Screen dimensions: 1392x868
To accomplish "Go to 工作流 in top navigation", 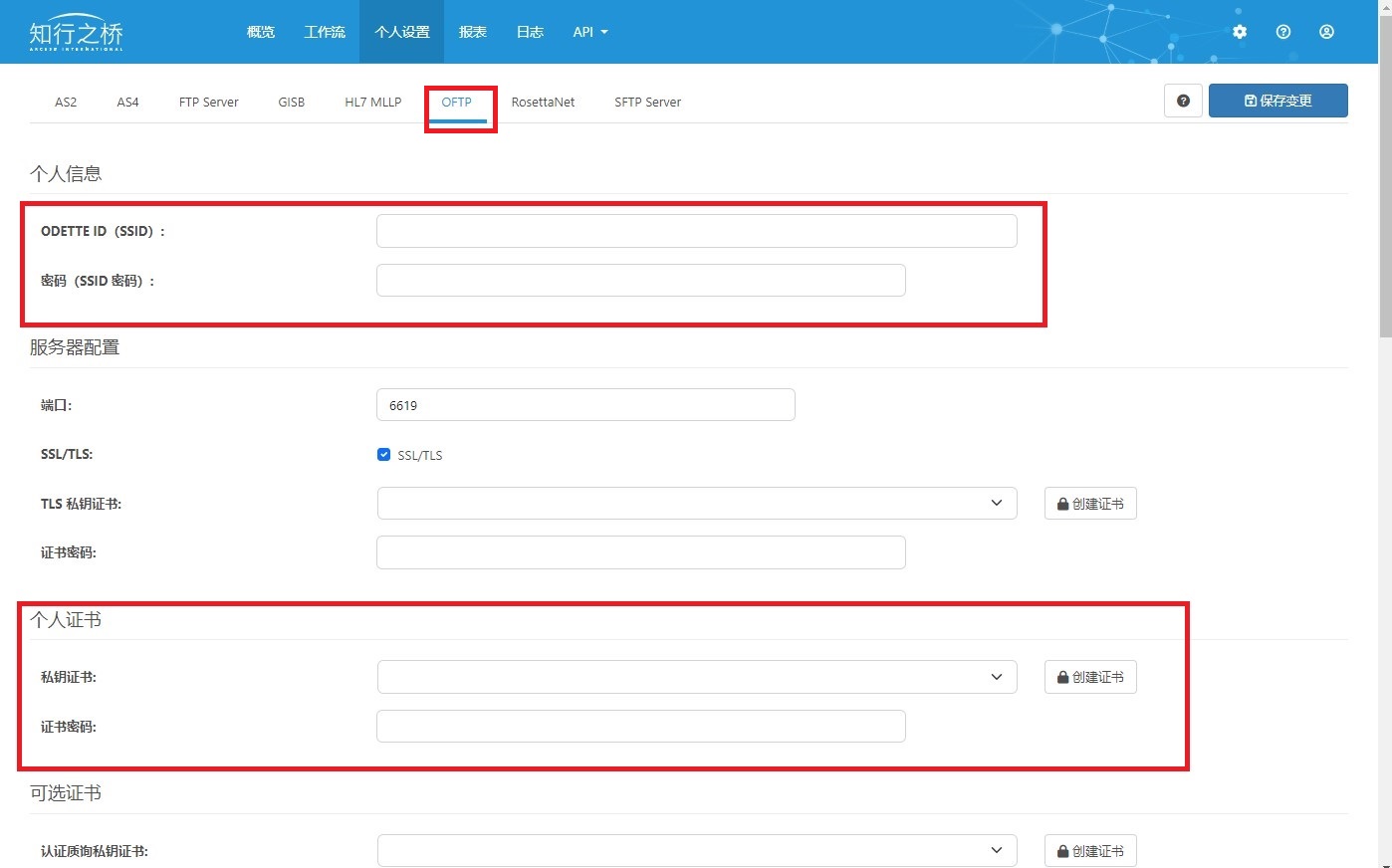I will tap(325, 32).
